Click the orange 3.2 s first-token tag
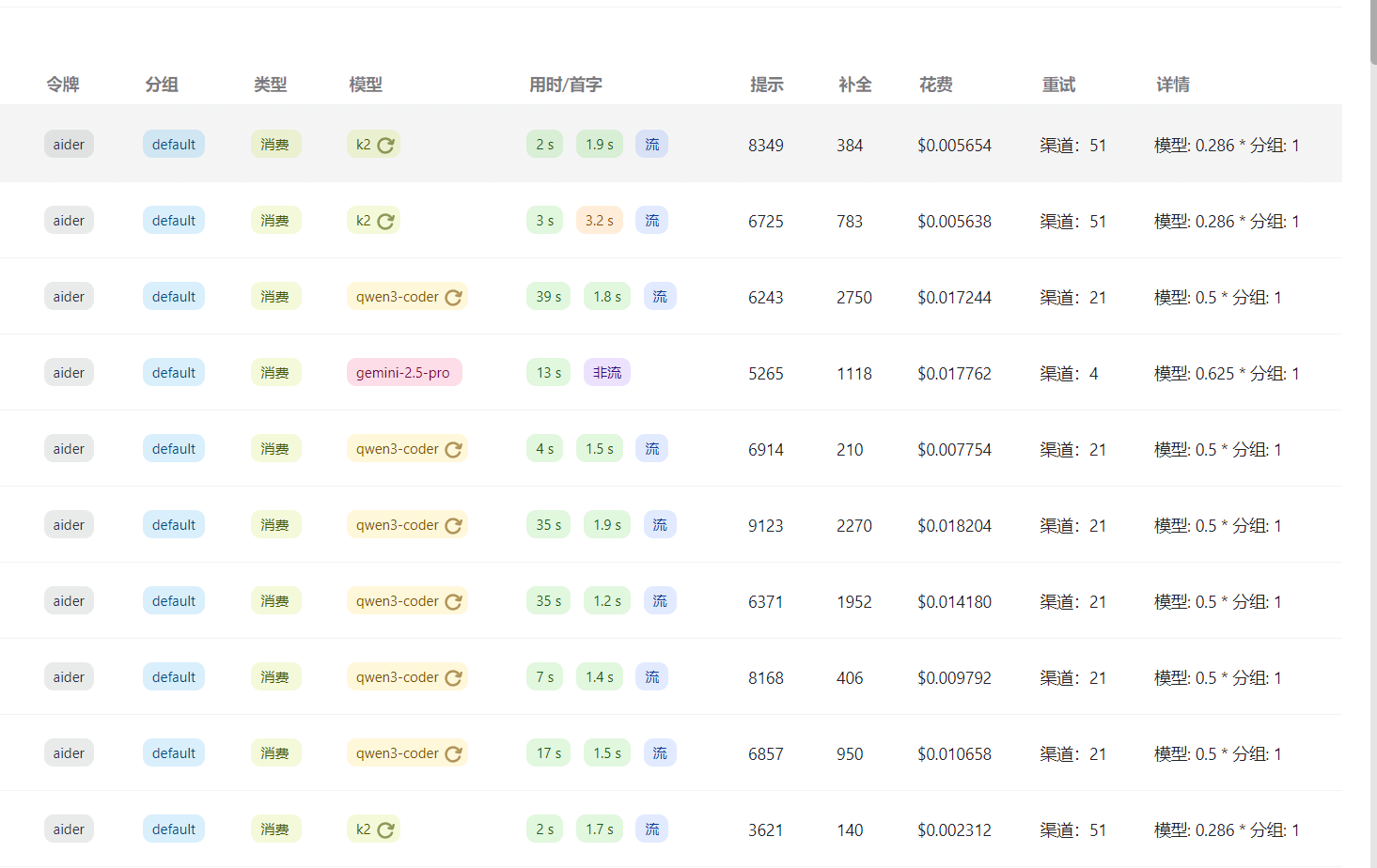 click(600, 221)
